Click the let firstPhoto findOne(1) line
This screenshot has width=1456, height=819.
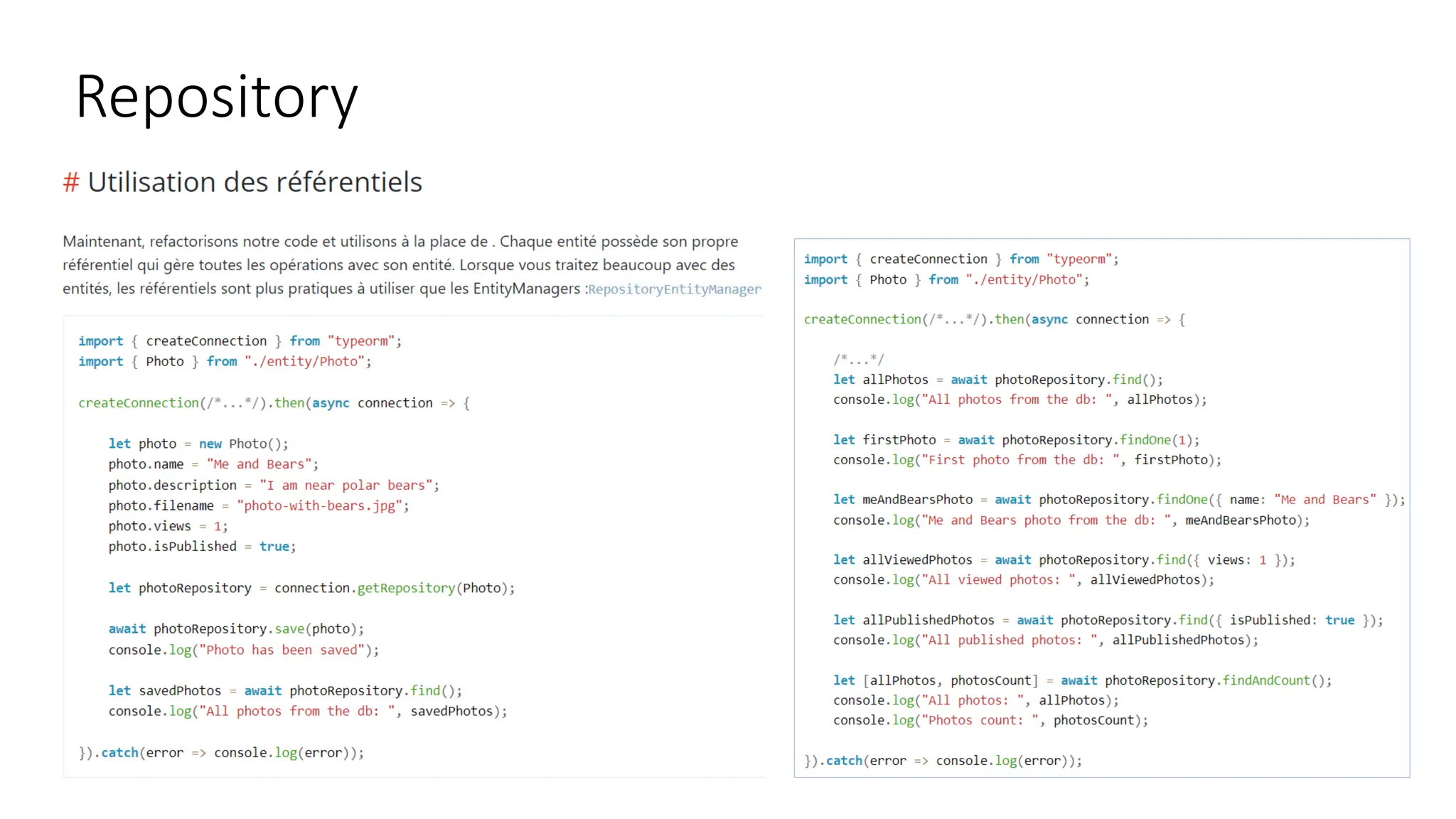1017,440
